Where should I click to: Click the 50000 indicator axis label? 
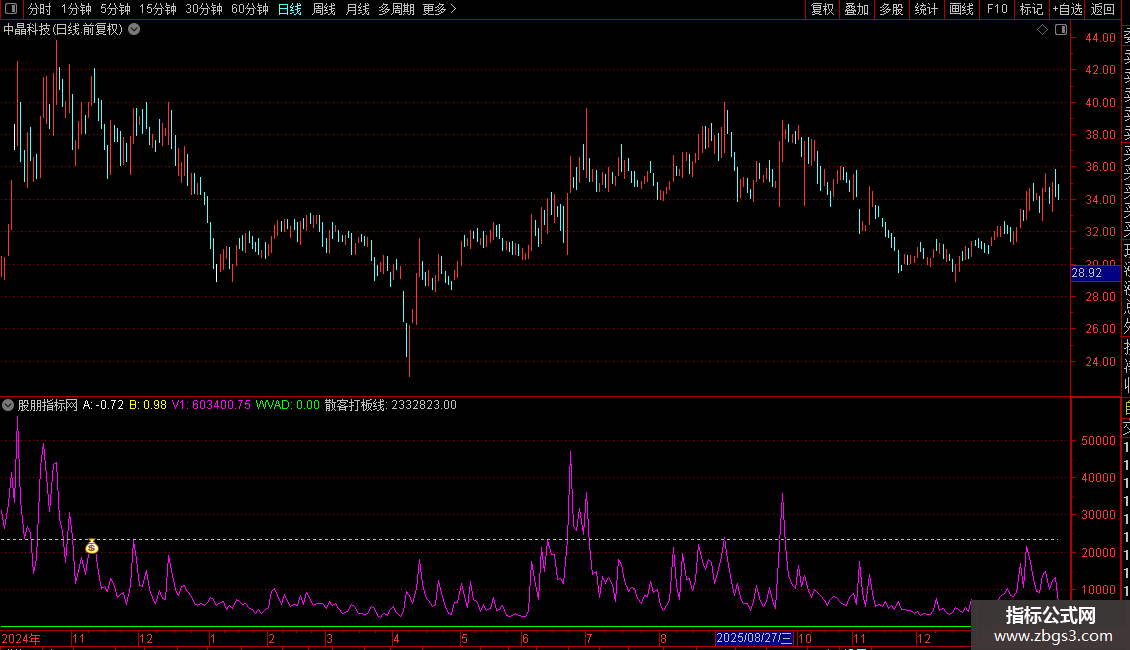coord(1098,441)
